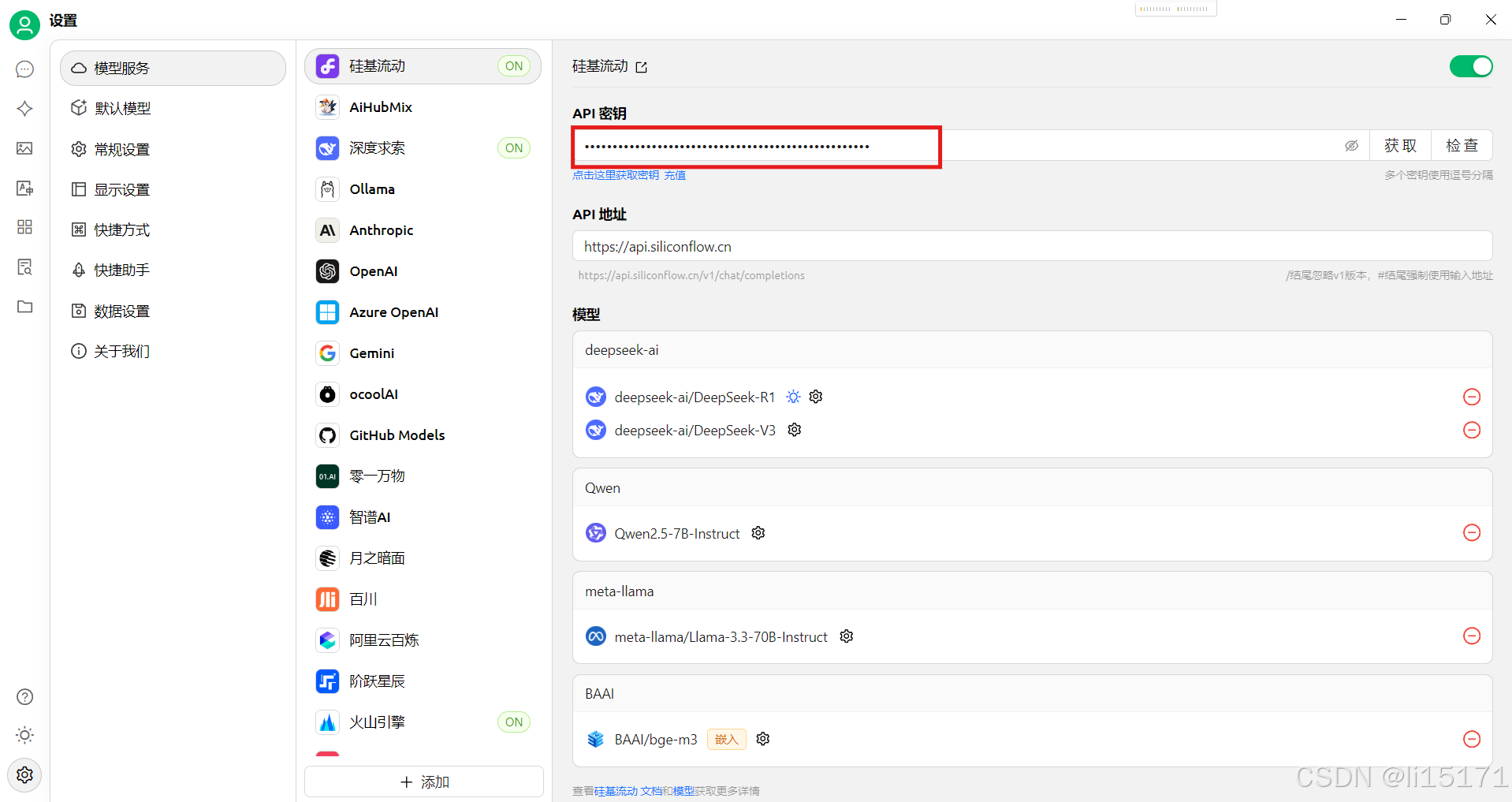Click the green user avatar

(24, 25)
